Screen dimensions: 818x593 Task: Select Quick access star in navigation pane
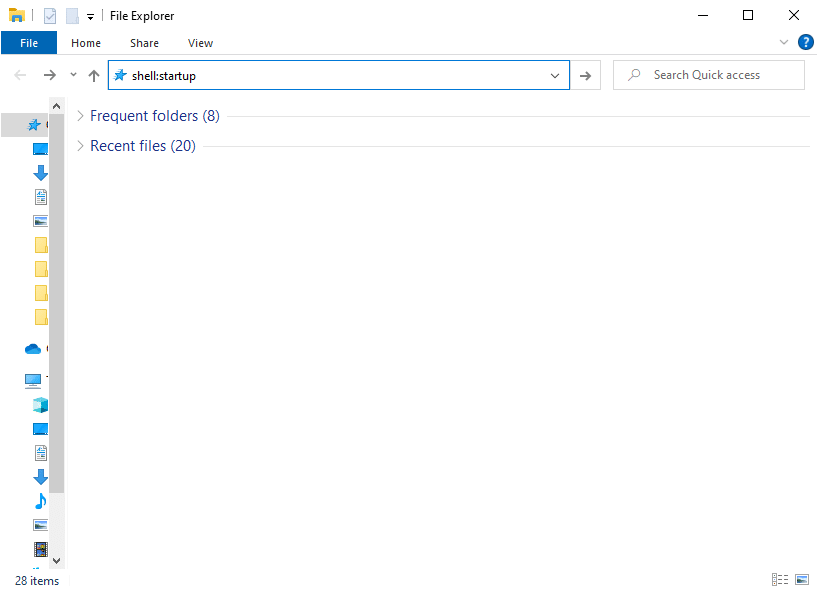[33, 125]
